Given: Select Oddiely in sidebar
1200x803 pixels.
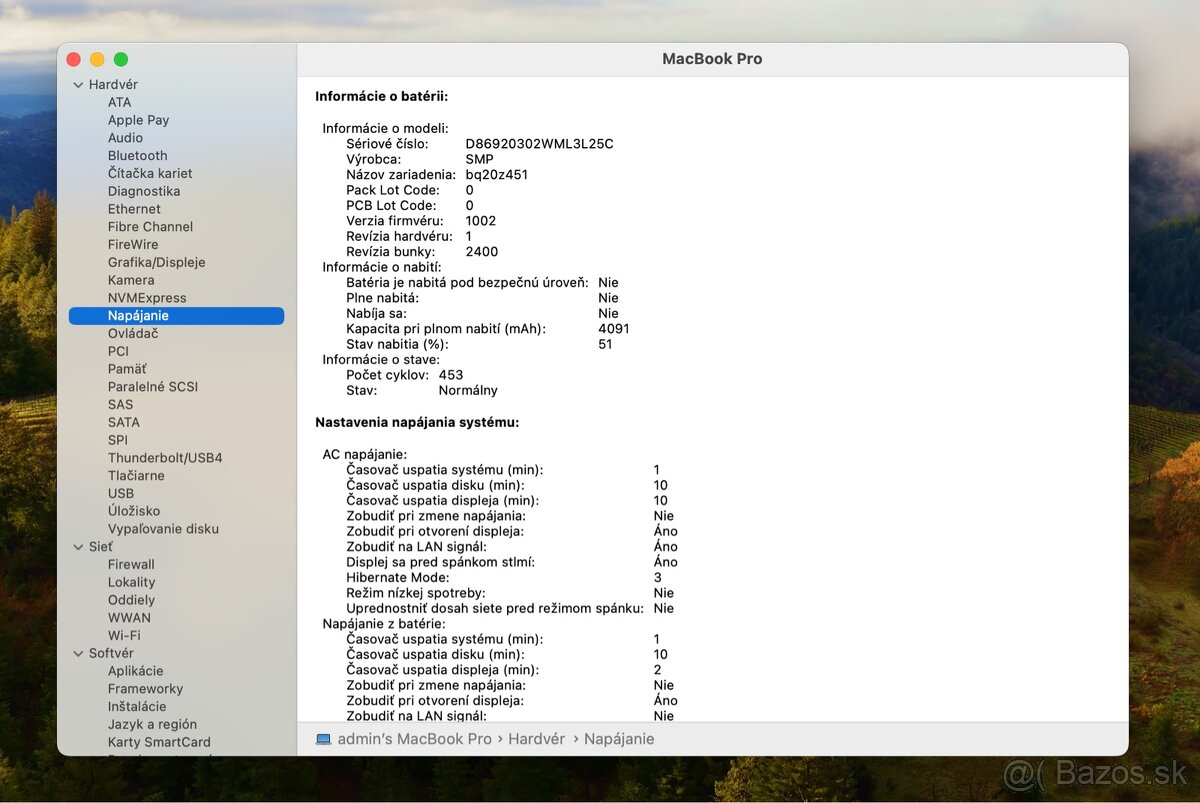Looking at the screenshot, I should point(131,600).
